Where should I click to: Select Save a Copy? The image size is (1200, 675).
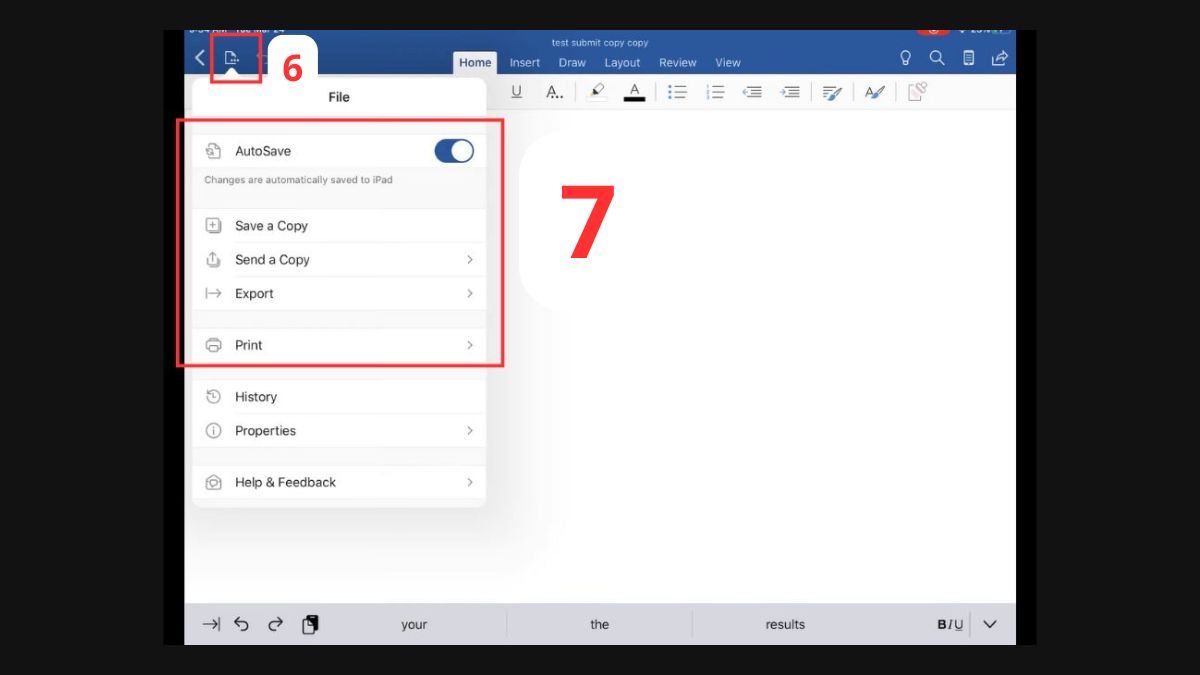coord(339,226)
